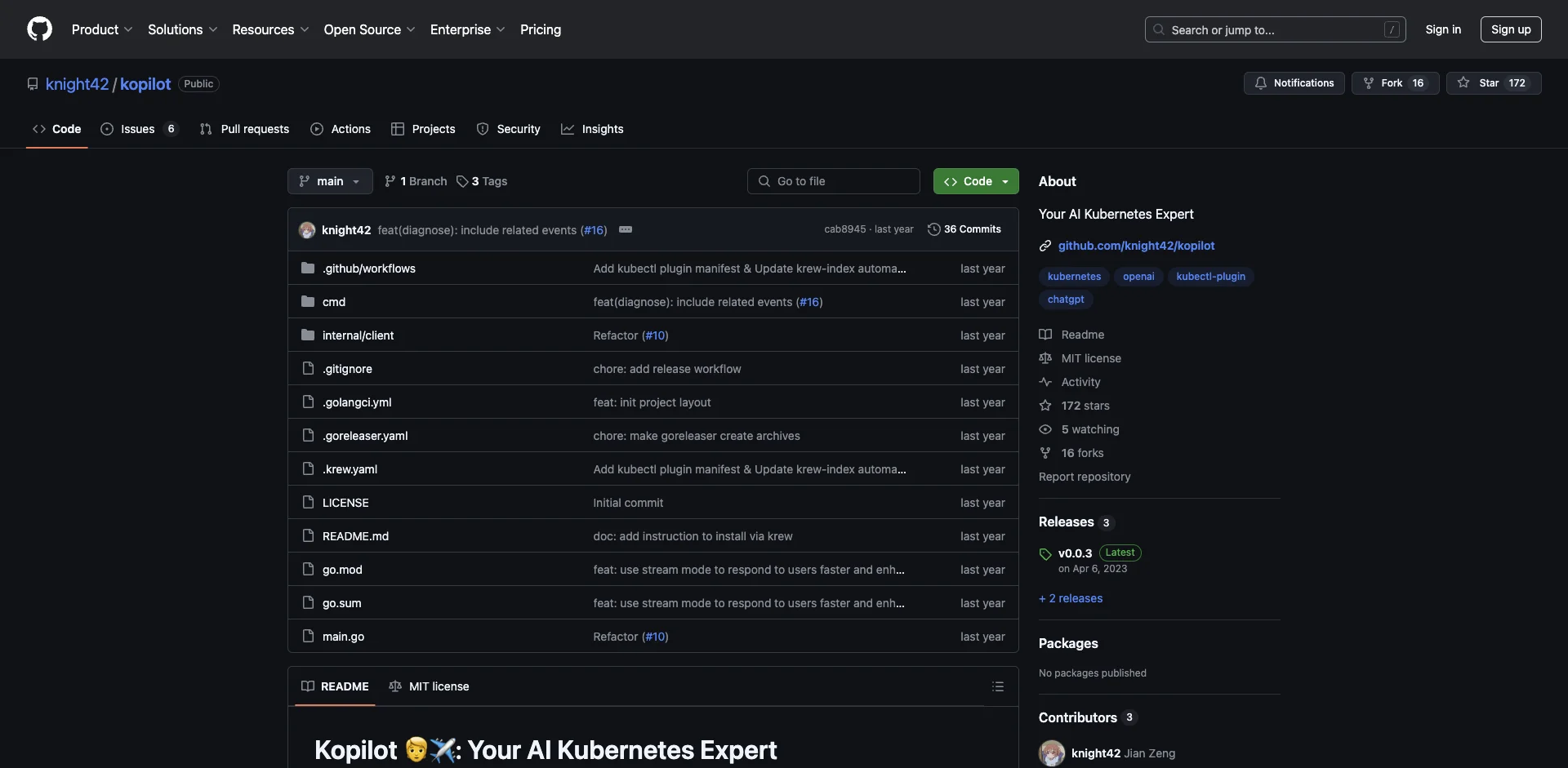Open the Projects tab
The height and width of the screenshot is (768, 1568).
click(423, 129)
